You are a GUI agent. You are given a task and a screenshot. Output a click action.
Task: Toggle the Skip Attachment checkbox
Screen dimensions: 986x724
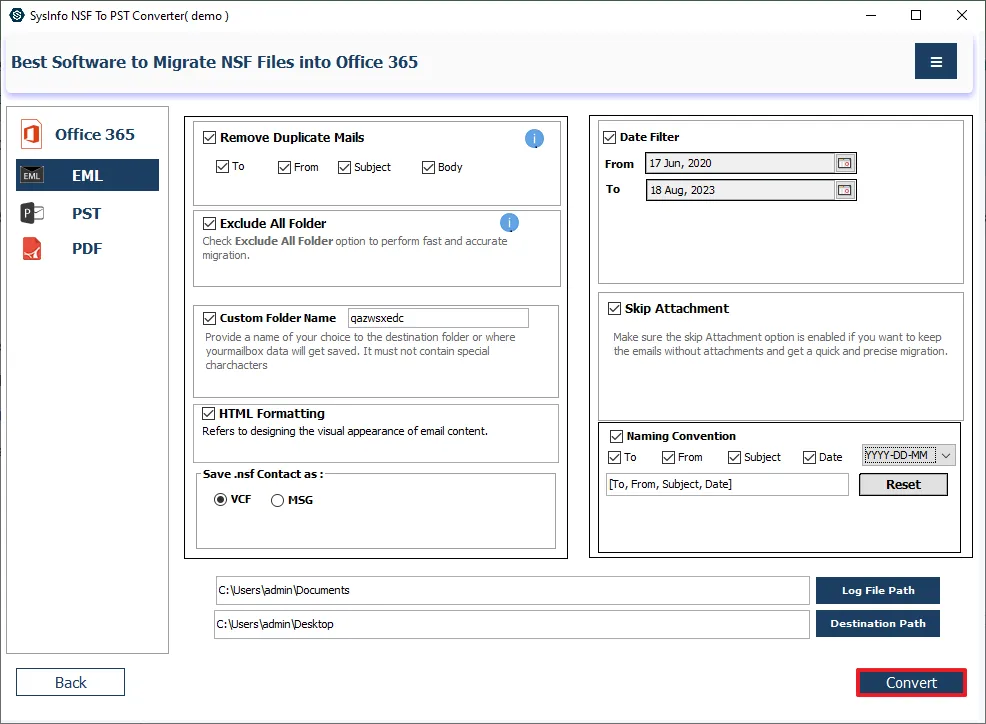tap(614, 309)
